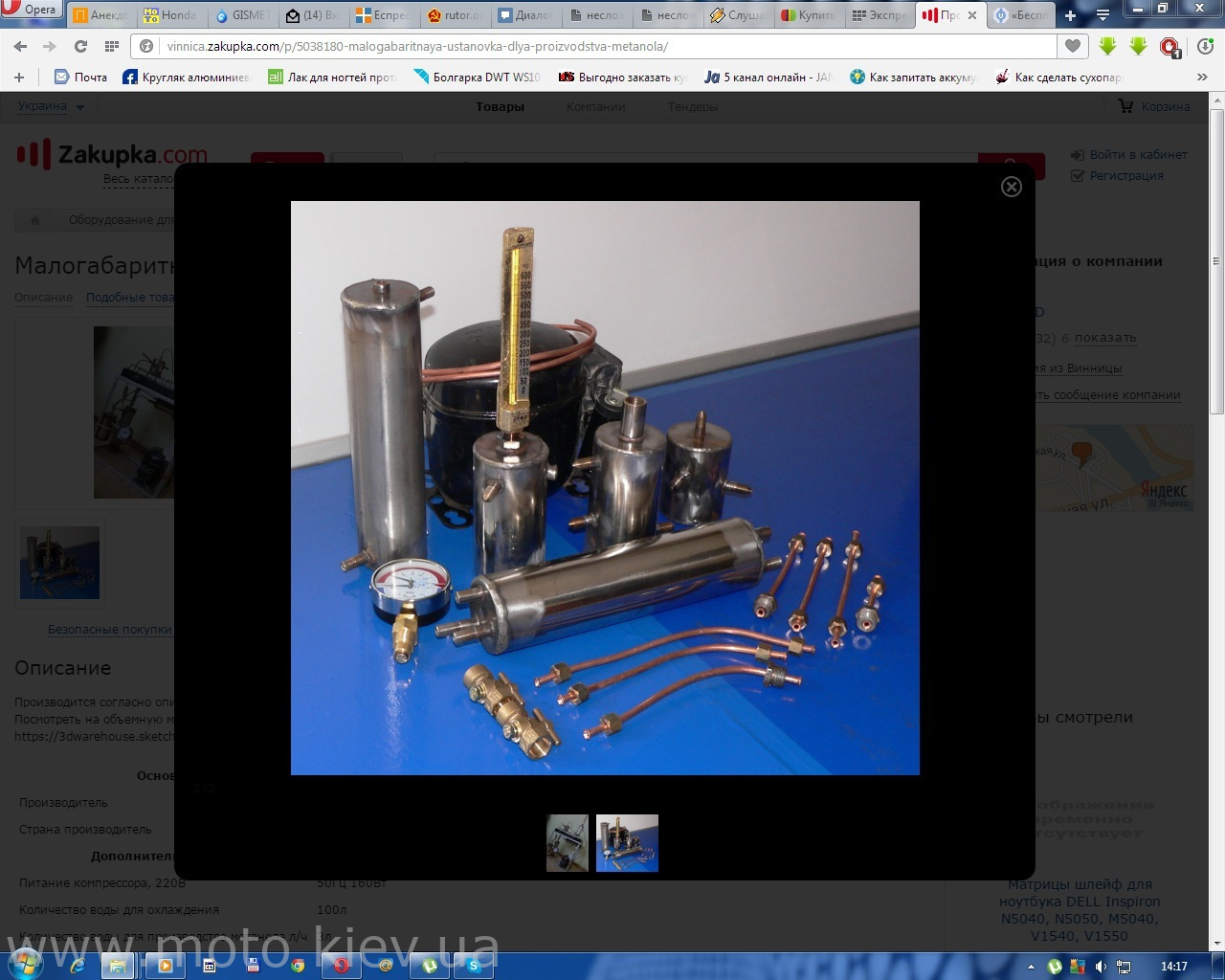The width and height of the screenshot is (1225, 980).
Task: Reload the page with the refresh icon
Action: pyautogui.click(x=80, y=46)
